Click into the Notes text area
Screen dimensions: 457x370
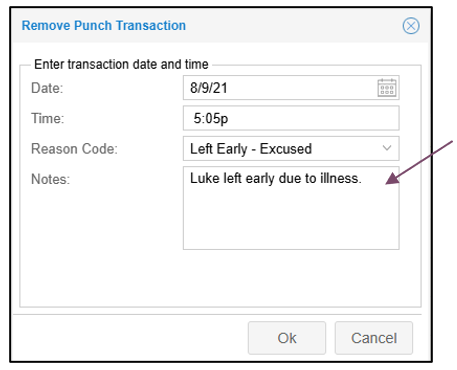(x=291, y=208)
